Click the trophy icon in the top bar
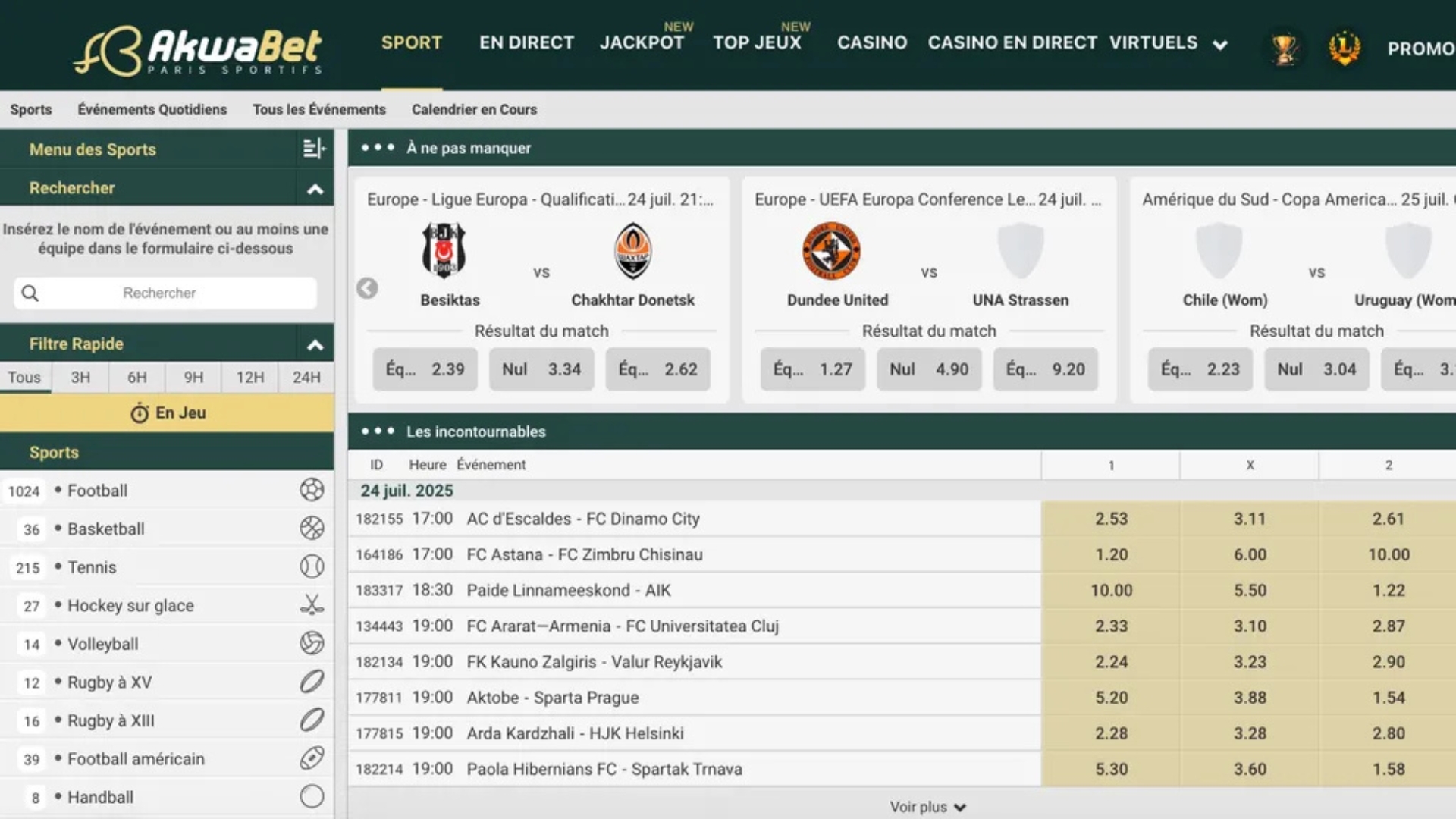1456x819 pixels. click(x=1285, y=48)
